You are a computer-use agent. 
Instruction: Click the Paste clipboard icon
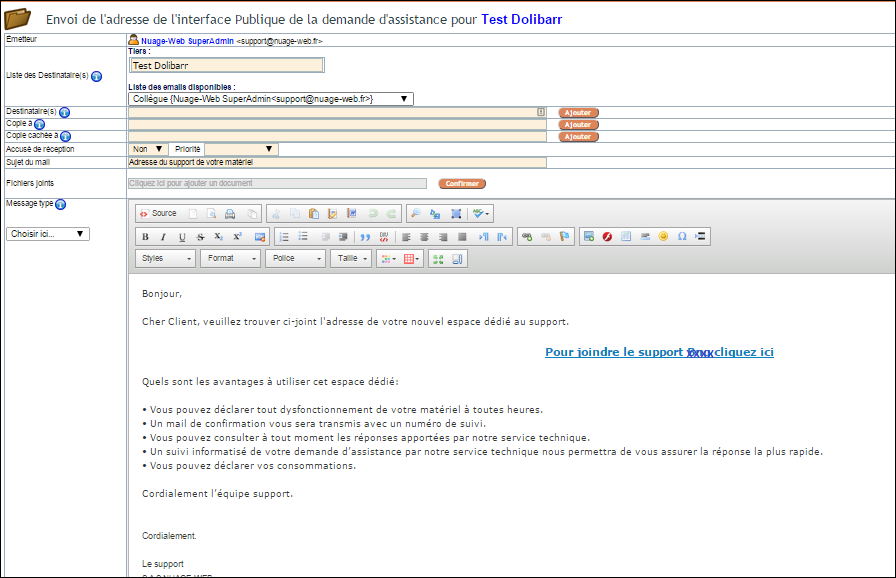(314, 214)
